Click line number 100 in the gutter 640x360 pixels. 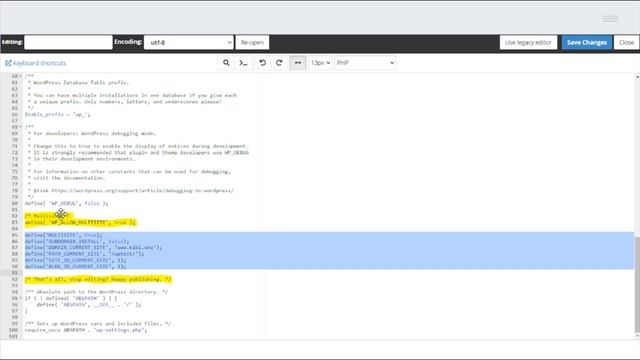point(13,330)
